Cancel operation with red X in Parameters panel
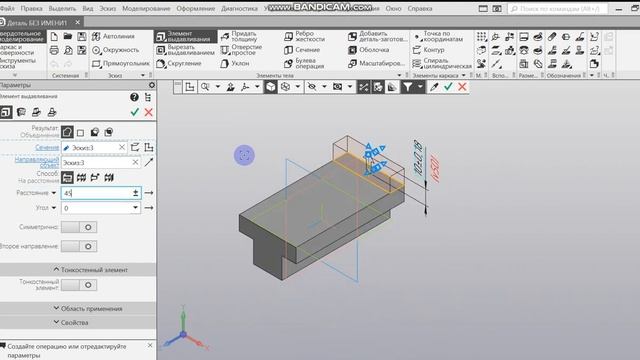The height and width of the screenshot is (360, 640). [149, 112]
